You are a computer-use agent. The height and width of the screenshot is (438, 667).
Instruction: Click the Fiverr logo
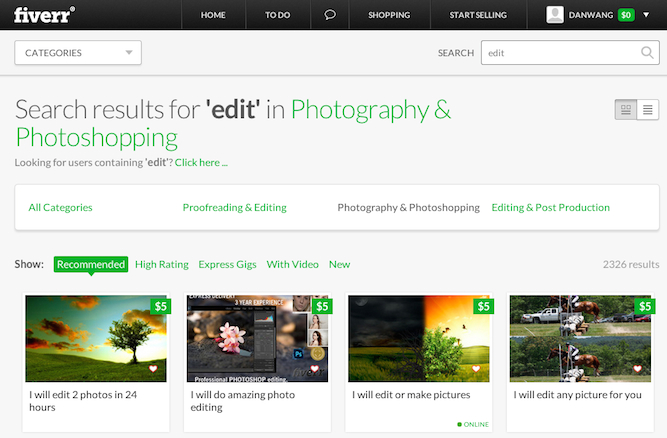pos(44,15)
